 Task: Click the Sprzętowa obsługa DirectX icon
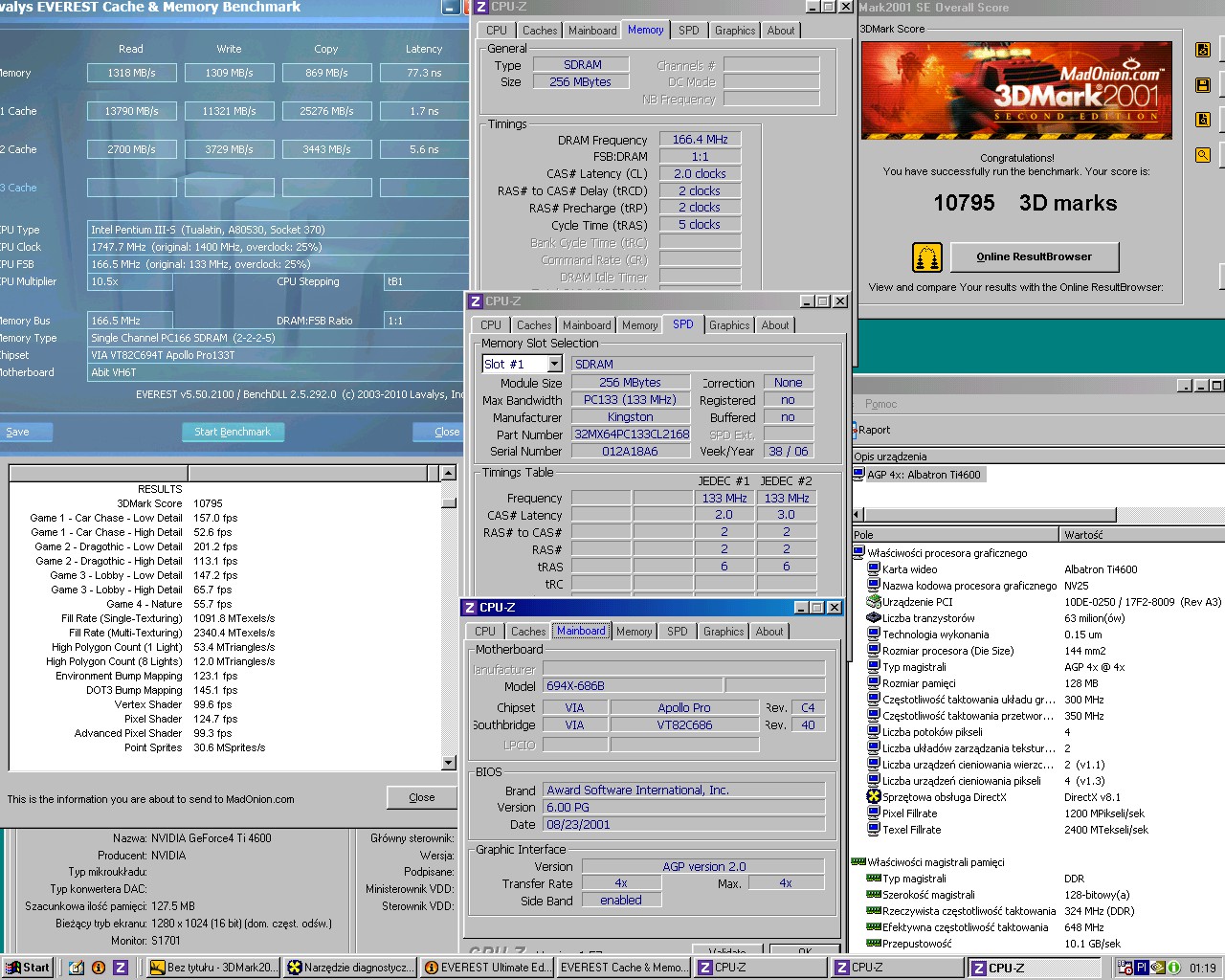pyautogui.click(x=873, y=797)
